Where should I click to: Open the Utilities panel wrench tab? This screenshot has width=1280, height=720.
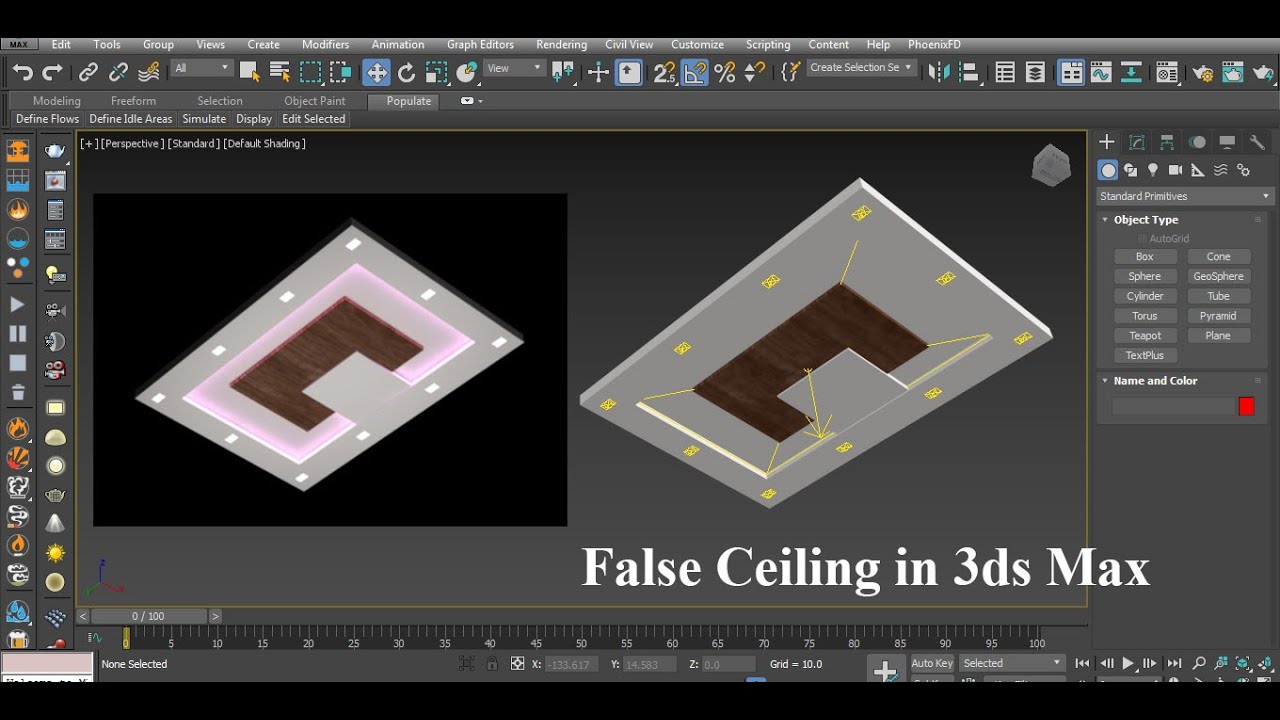pos(1258,143)
